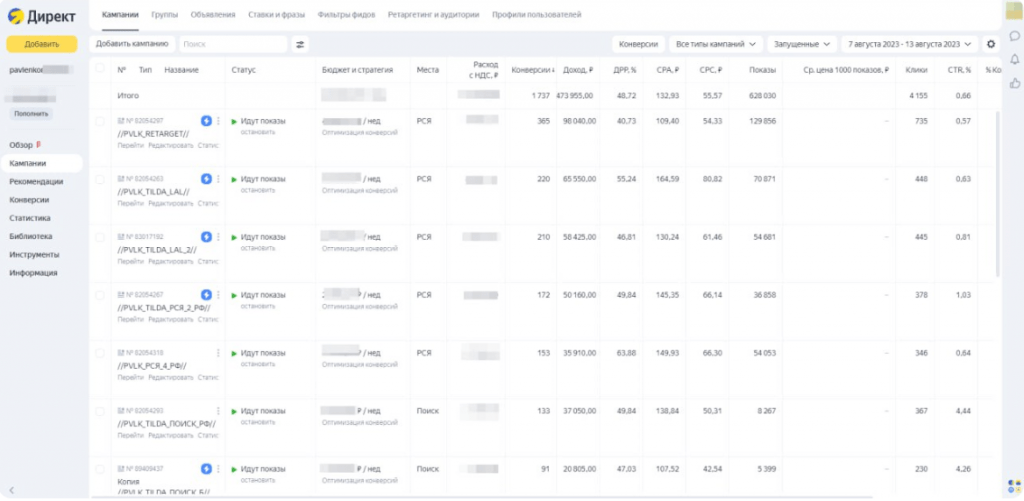Tick the select-all checkbox in table header

[100, 70]
